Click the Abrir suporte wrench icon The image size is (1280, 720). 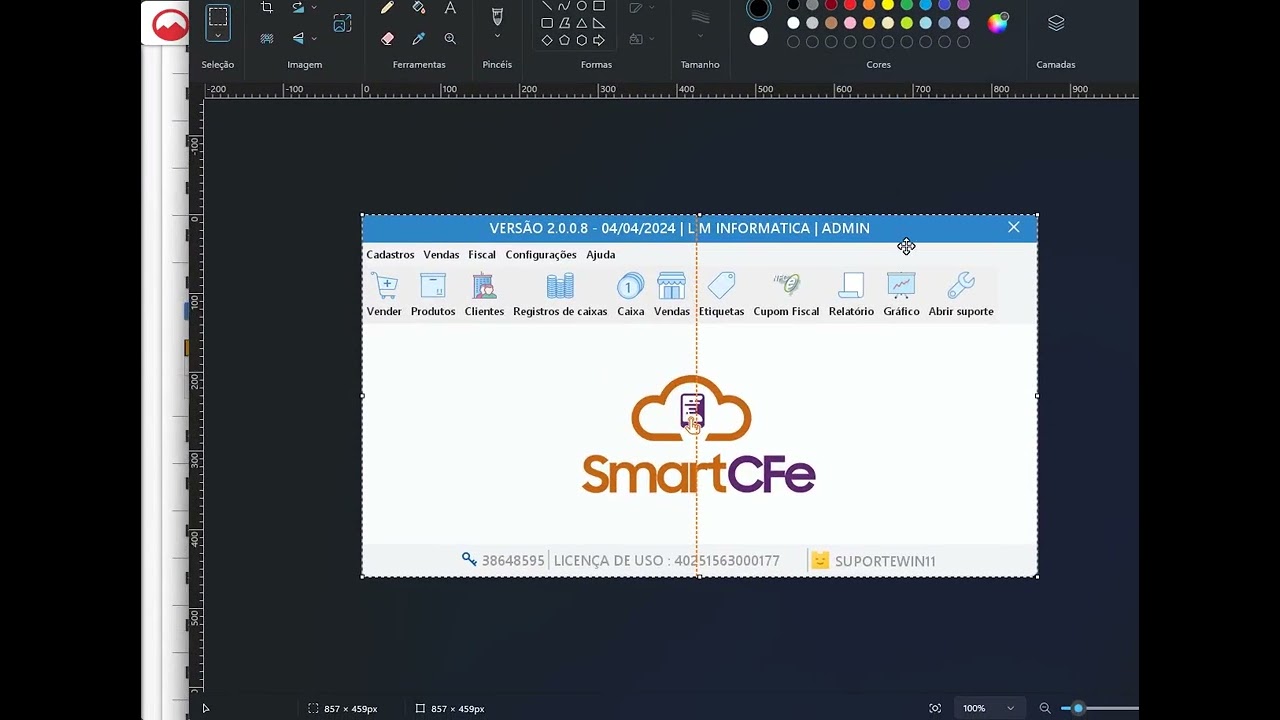click(x=961, y=286)
